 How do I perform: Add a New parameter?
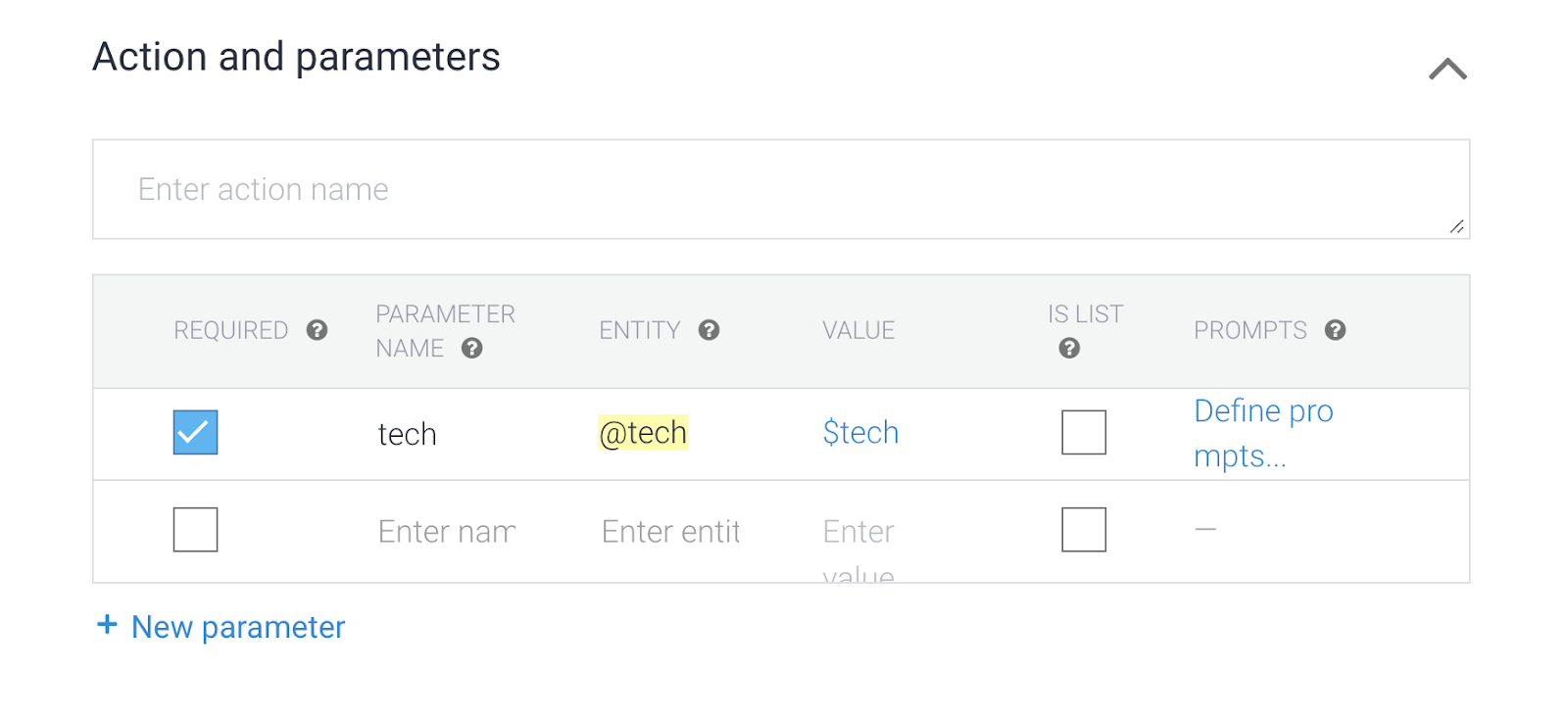(x=238, y=627)
